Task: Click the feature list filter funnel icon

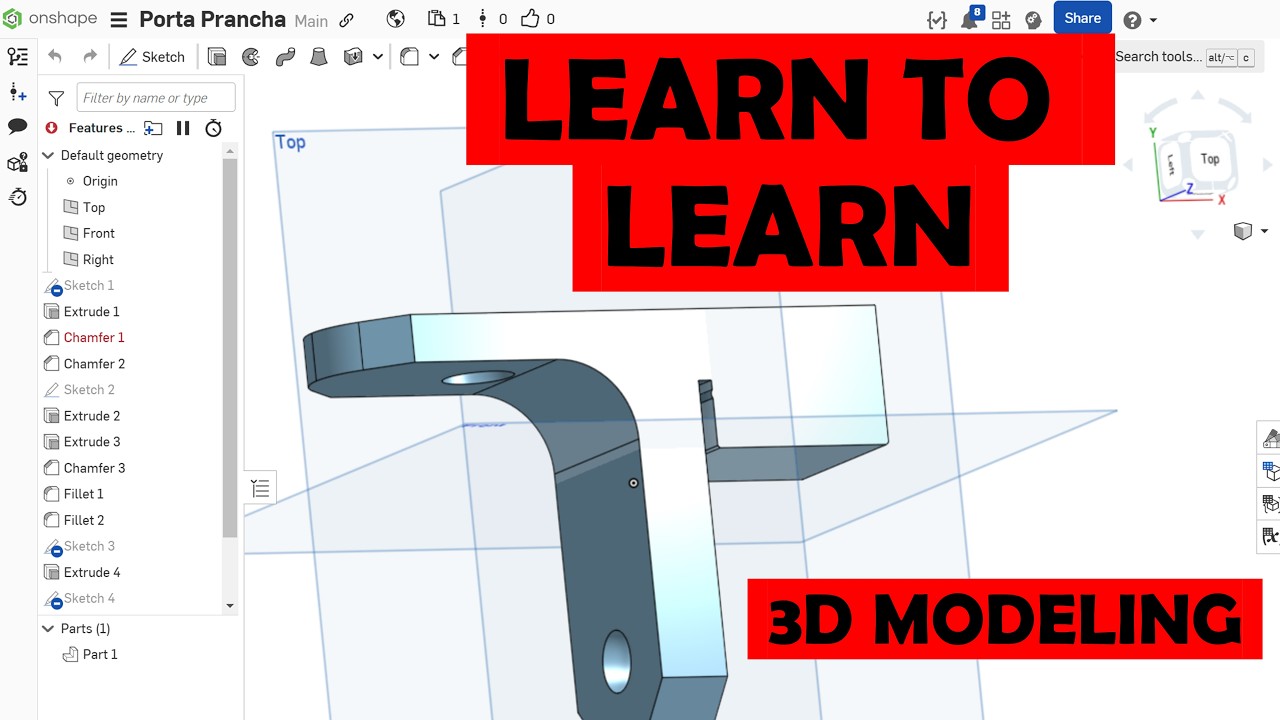Action: (57, 98)
